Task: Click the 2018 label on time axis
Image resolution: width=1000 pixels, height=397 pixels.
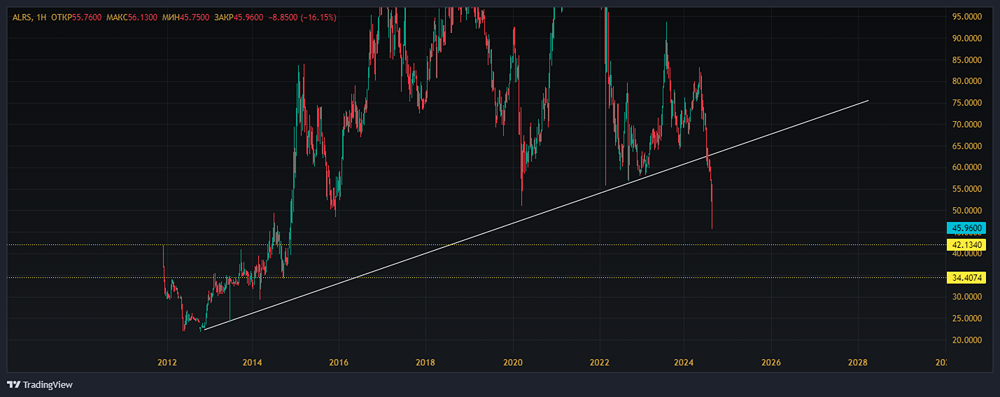Action: [x=425, y=363]
